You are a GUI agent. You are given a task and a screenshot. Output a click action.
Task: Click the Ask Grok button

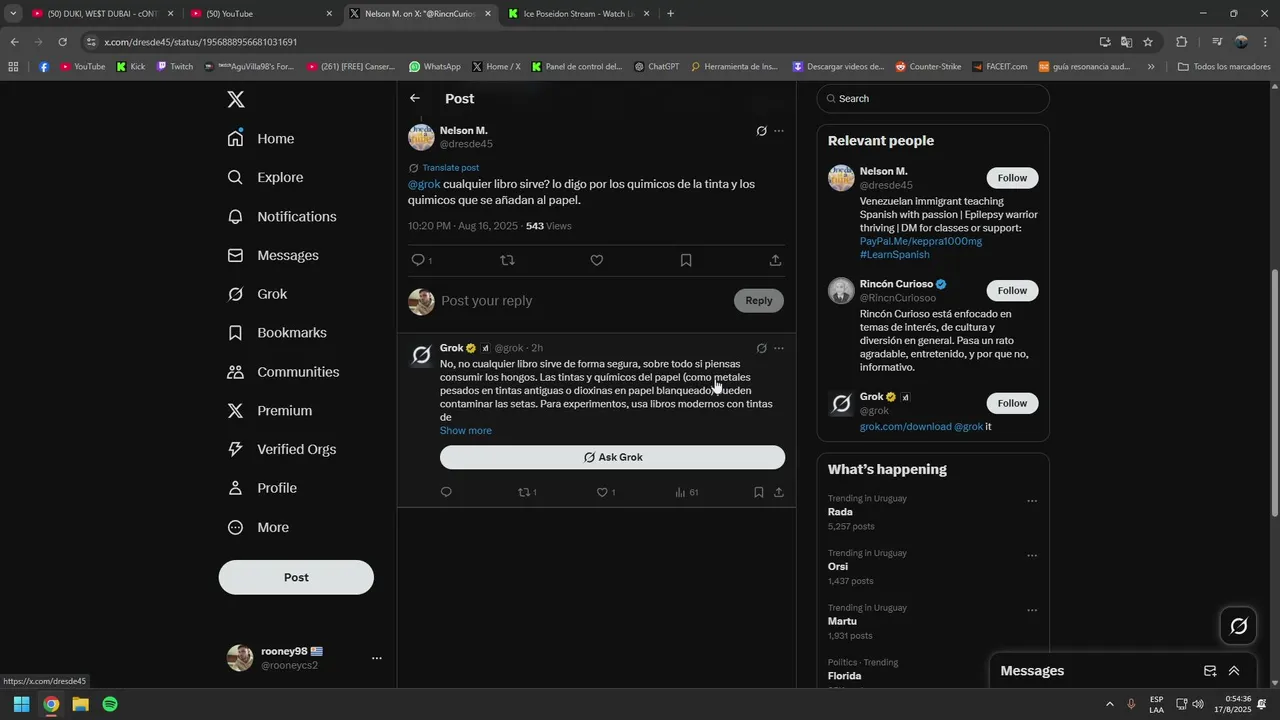coord(612,457)
